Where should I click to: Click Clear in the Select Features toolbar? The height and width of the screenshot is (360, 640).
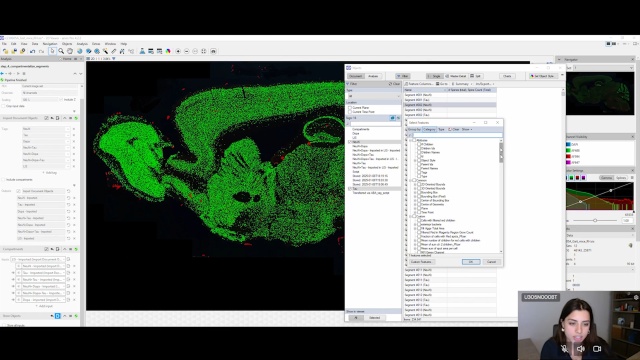(454, 129)
